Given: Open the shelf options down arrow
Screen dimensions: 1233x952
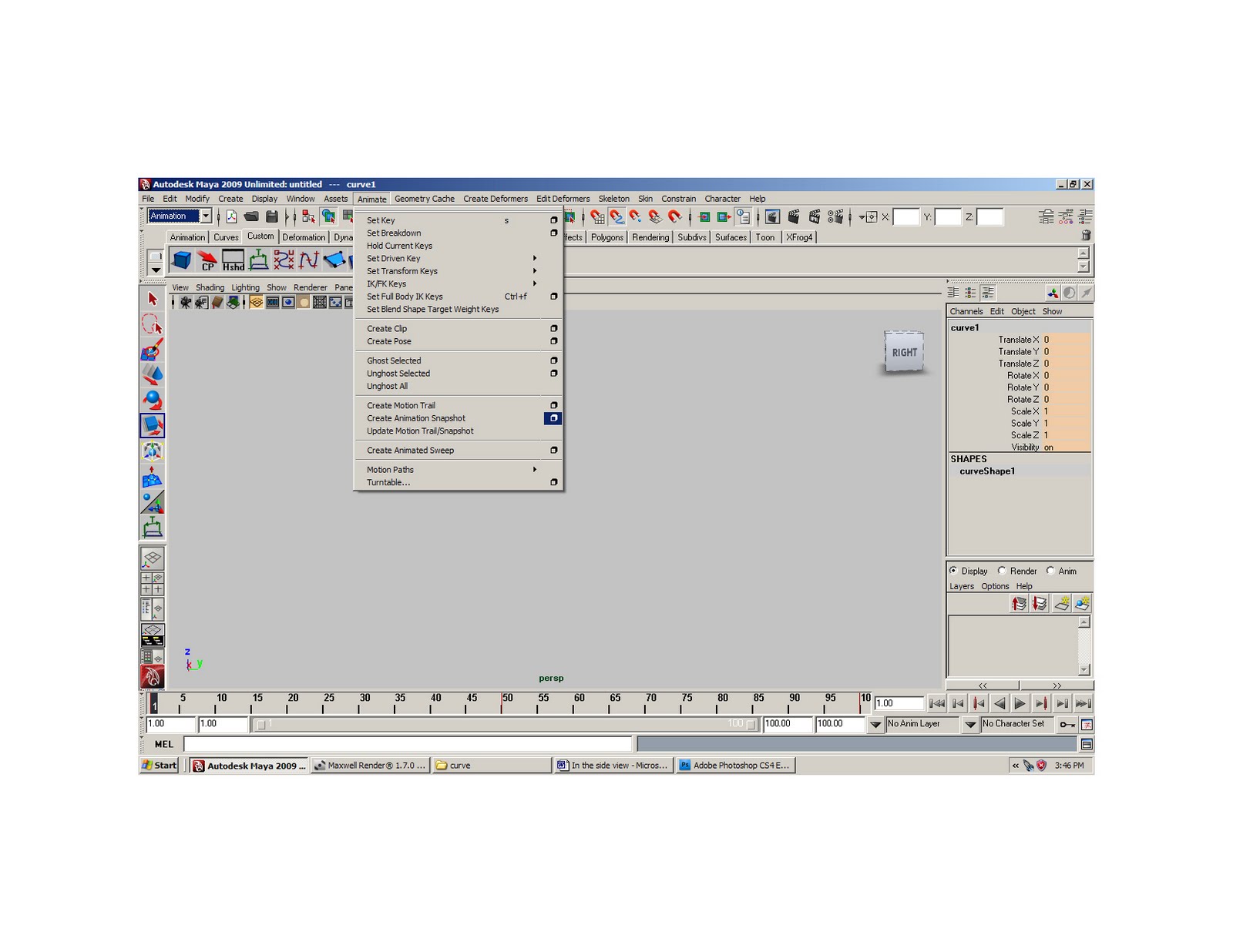Looking at the screenshot, I should [x=155, y=270].
